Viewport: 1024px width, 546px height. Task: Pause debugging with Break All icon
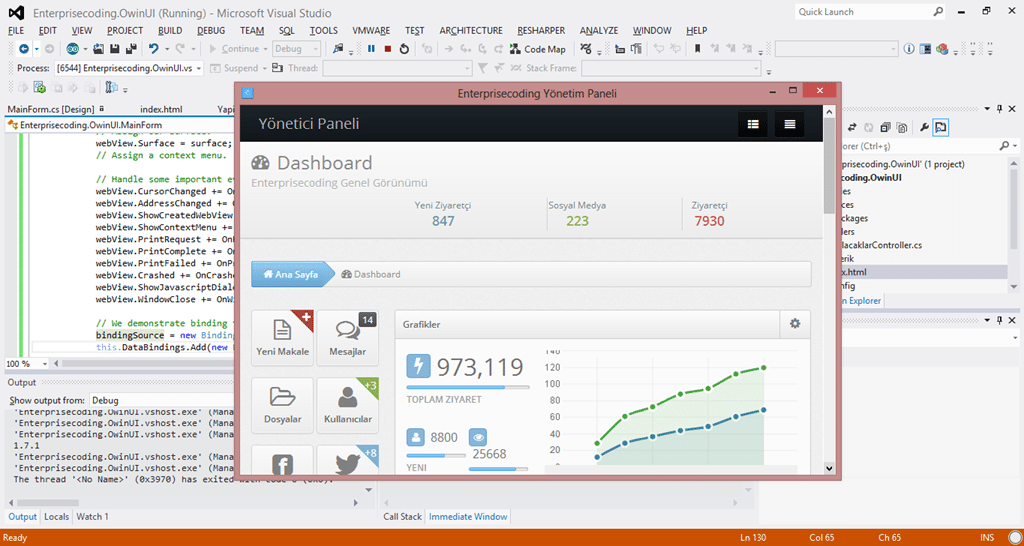[x=371, y=49]
